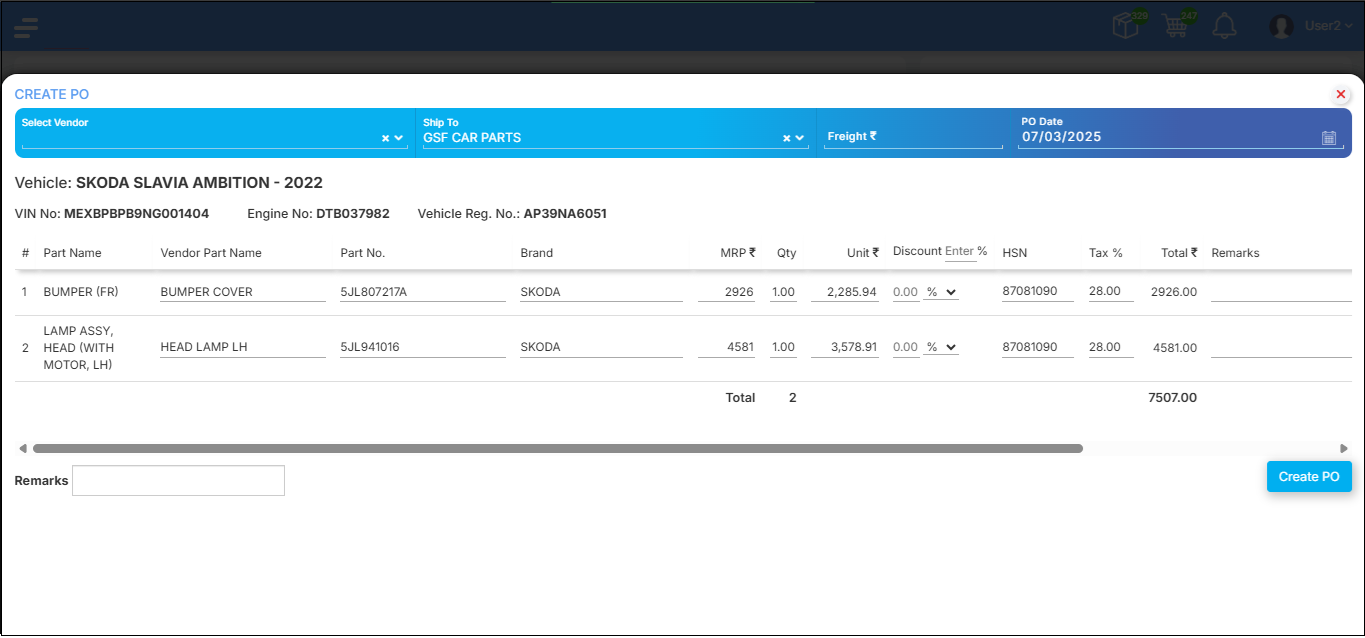The width and height of the screenshot is (1365, 638).
Task: Click row total 2926.00
Action: click(1175, 292)
